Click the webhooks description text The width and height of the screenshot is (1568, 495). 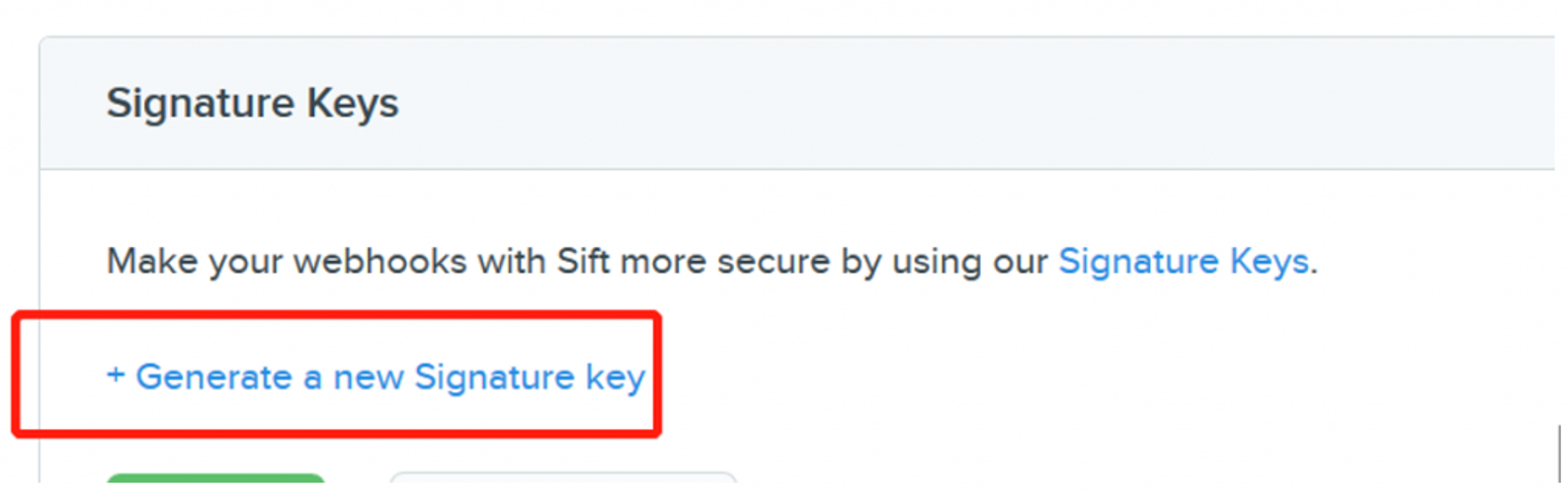[577, 262]
